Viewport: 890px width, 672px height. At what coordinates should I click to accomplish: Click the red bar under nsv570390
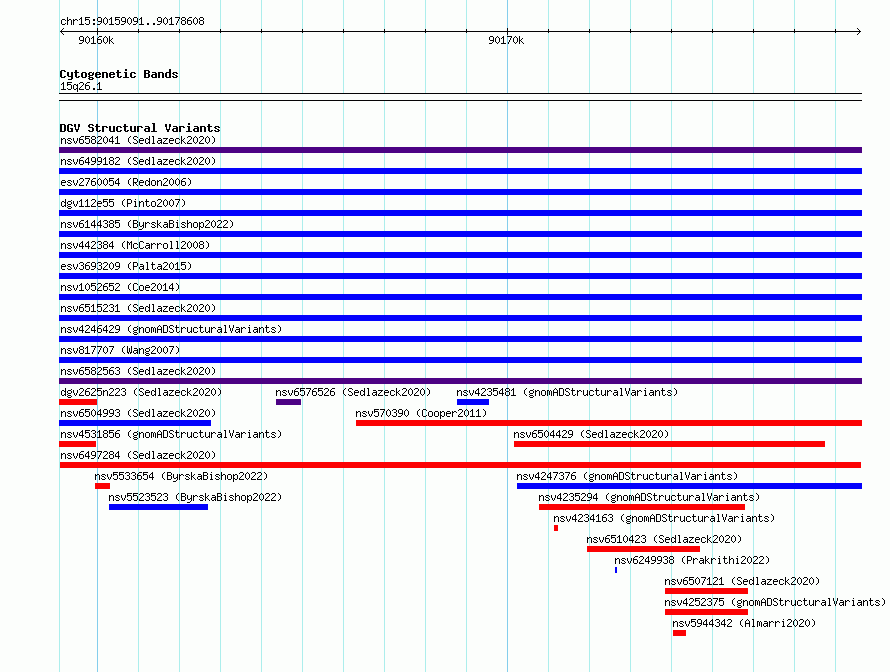pos(609,423)
